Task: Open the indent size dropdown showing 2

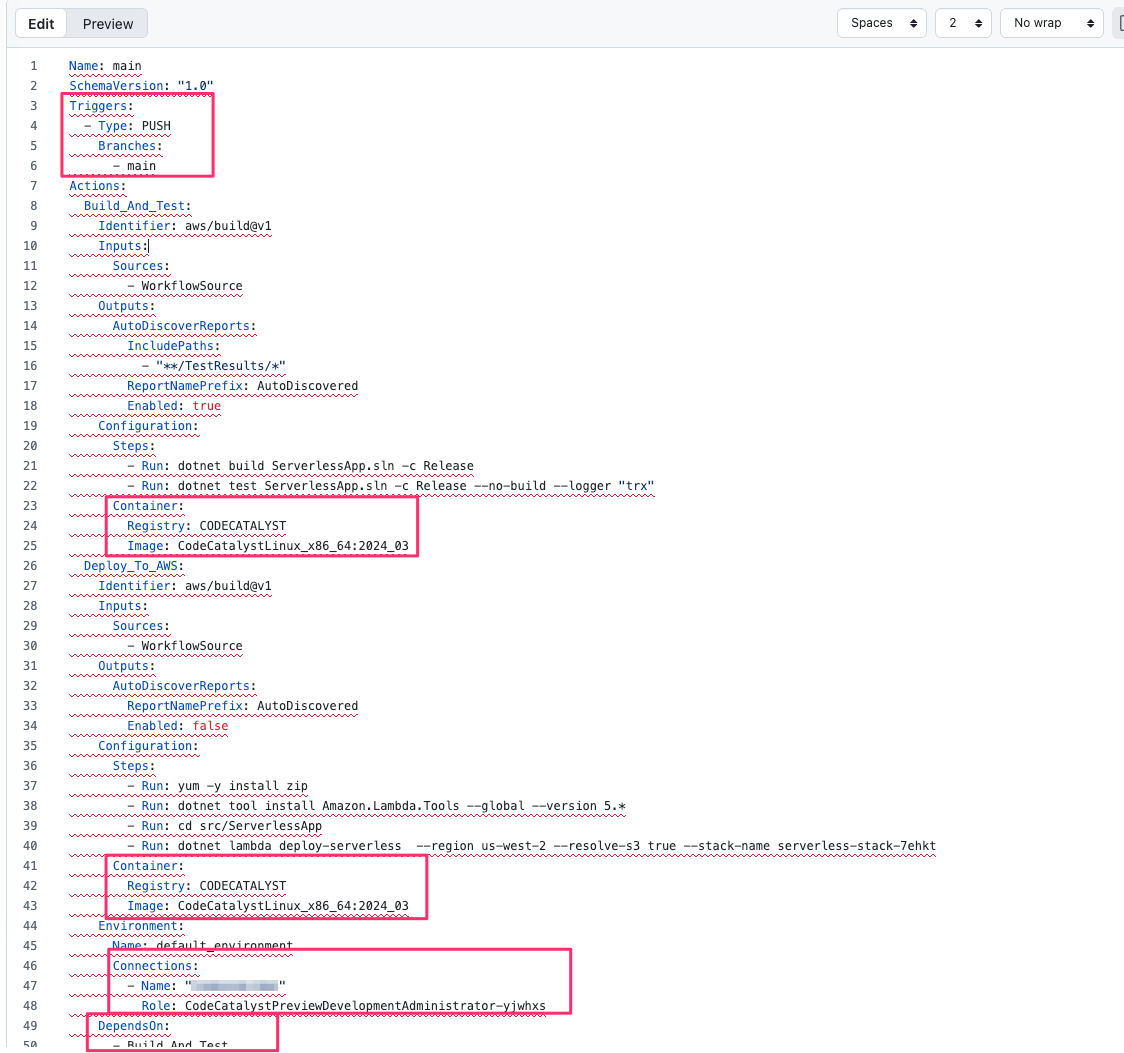Action: [962, 23]
